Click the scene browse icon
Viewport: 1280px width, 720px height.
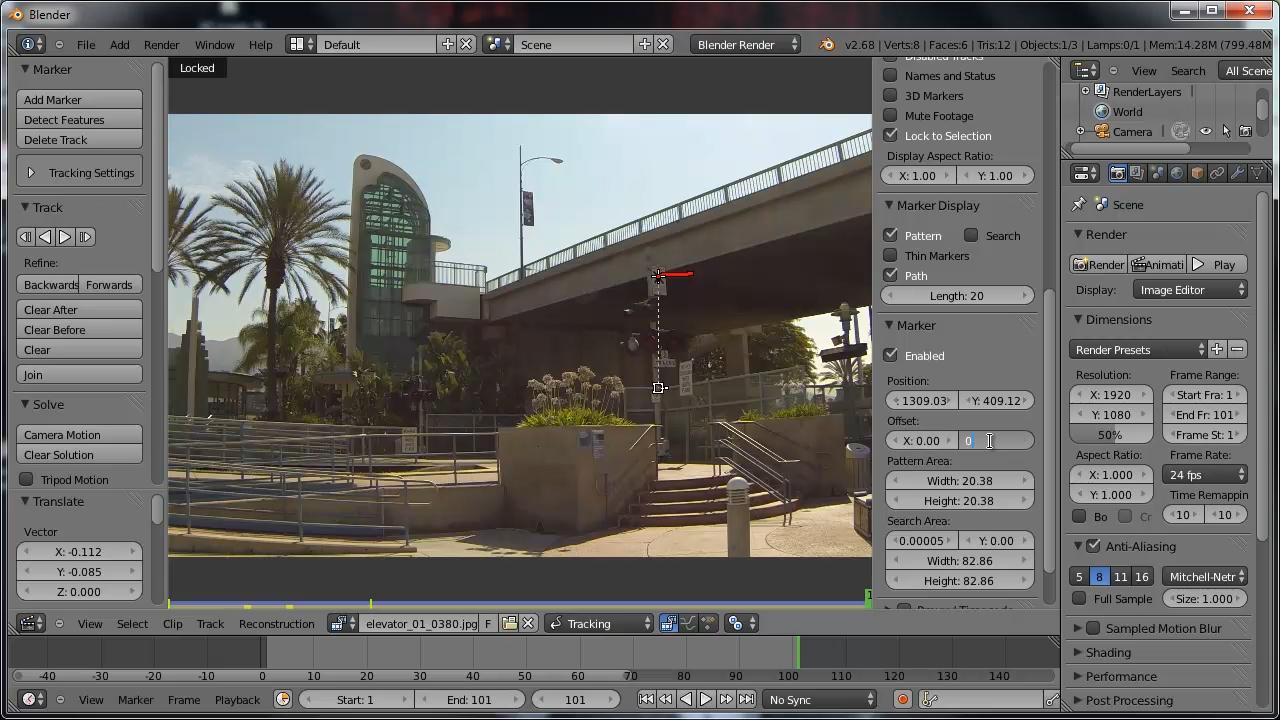click(497, 44)
